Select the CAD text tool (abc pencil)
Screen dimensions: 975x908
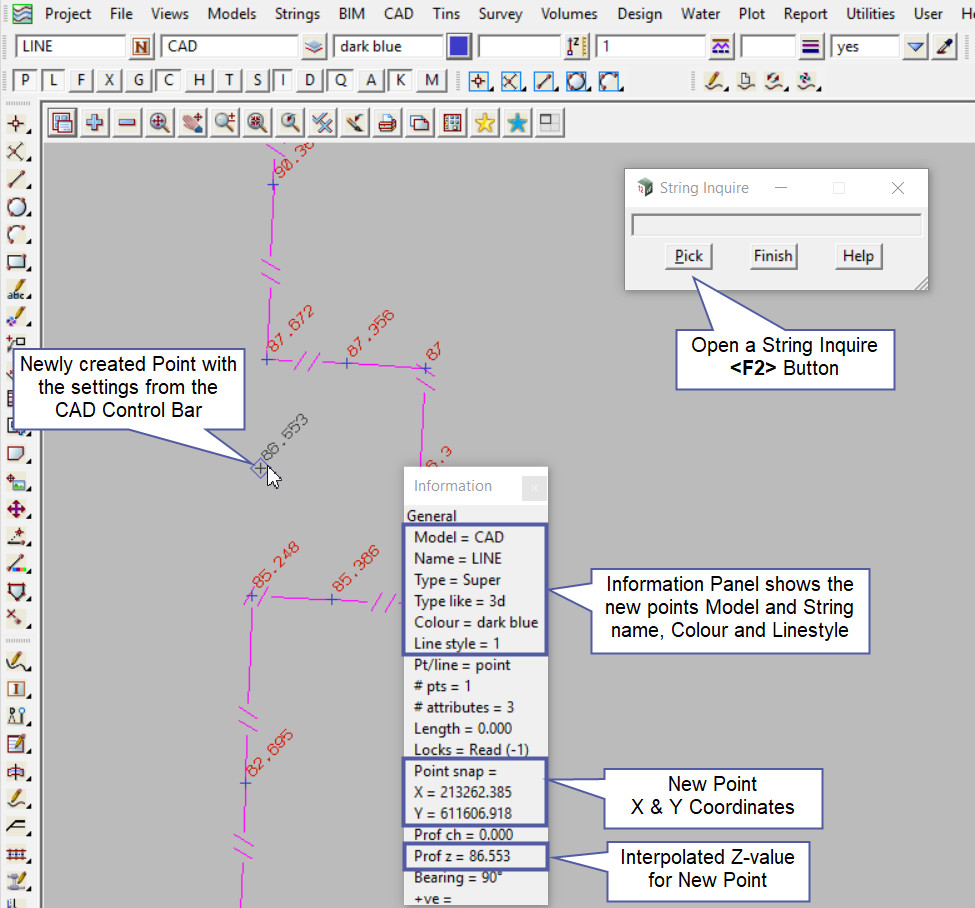(x=17, y=292)
